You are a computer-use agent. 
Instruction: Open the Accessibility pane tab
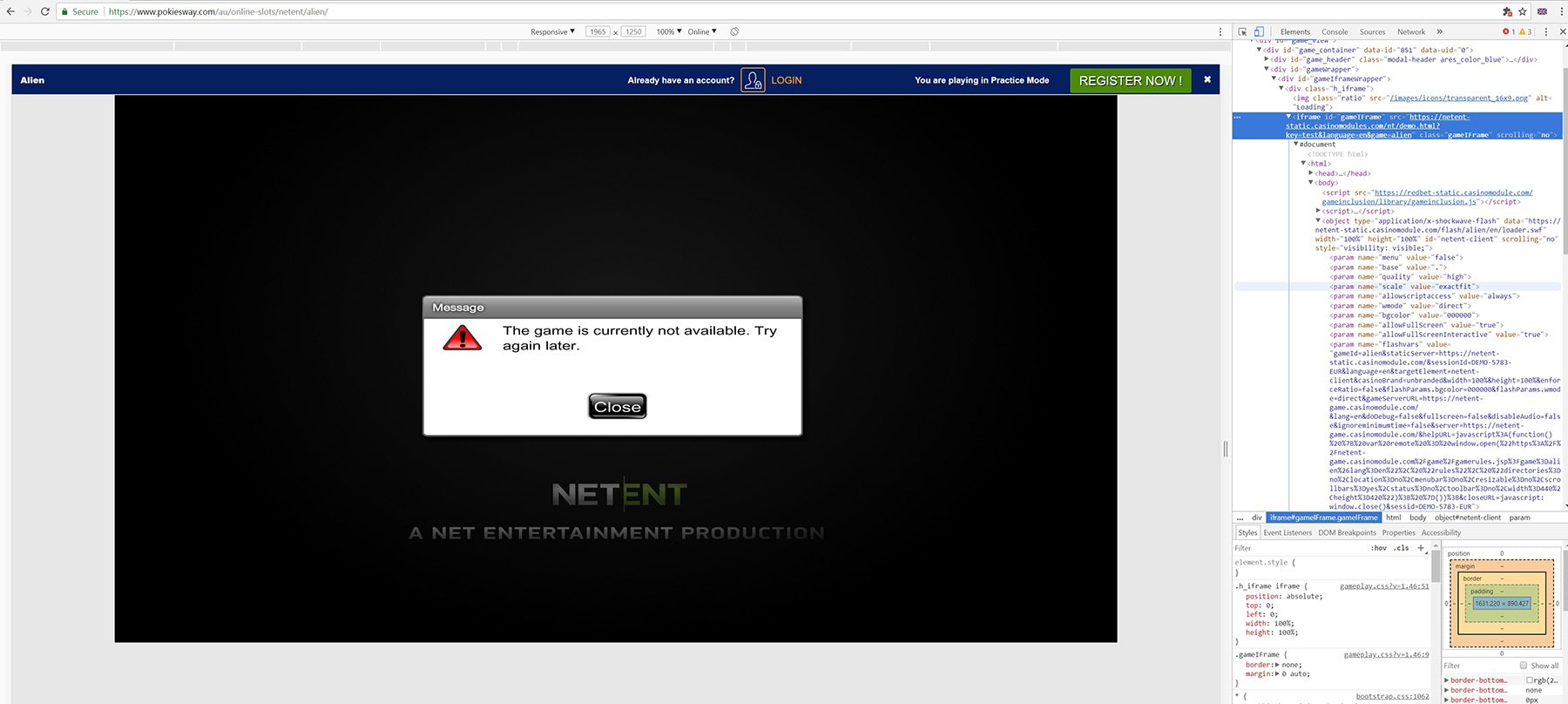tap(1441, 532)
